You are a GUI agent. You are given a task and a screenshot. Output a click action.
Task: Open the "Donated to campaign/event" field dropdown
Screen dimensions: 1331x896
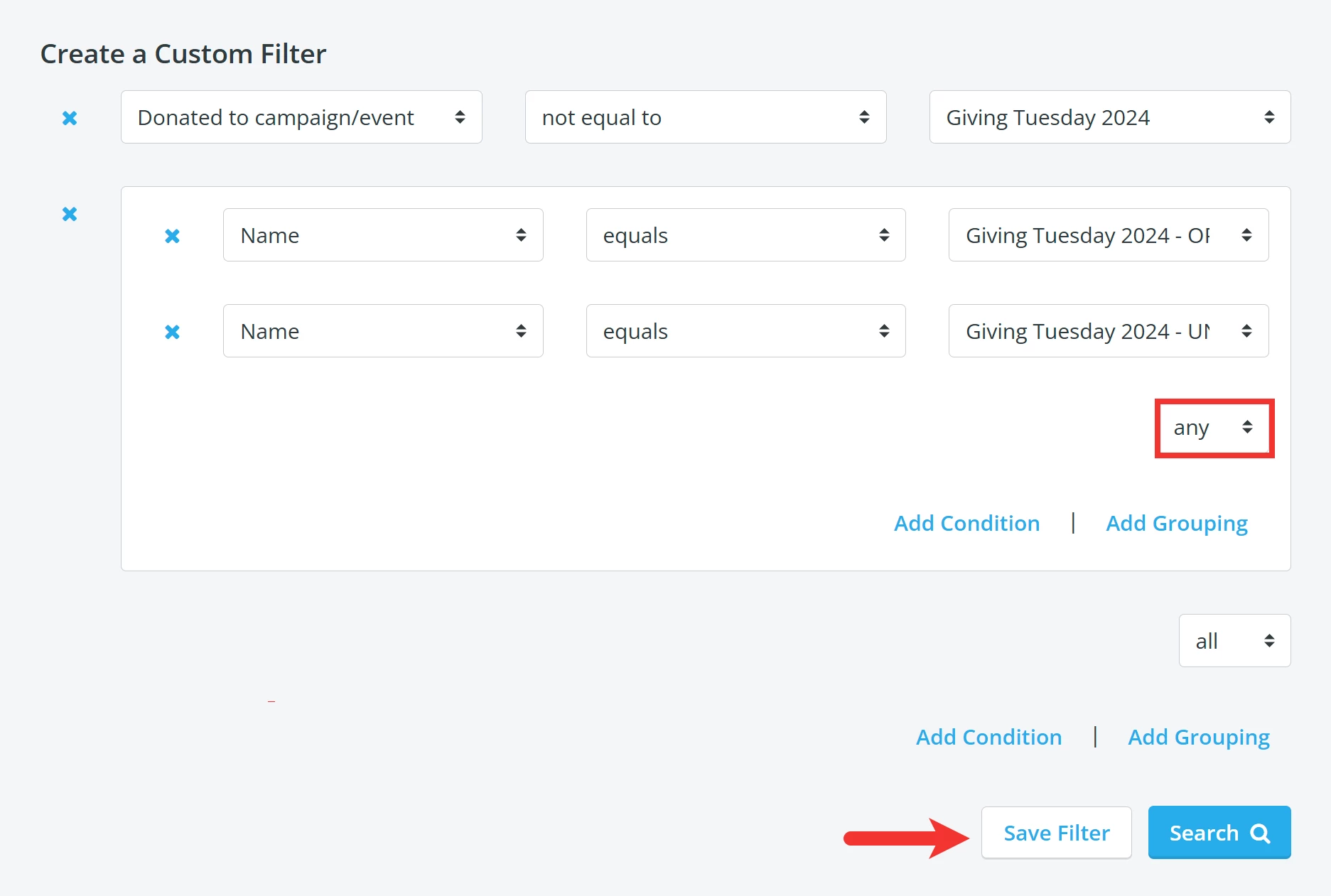(x=301, y=117)
